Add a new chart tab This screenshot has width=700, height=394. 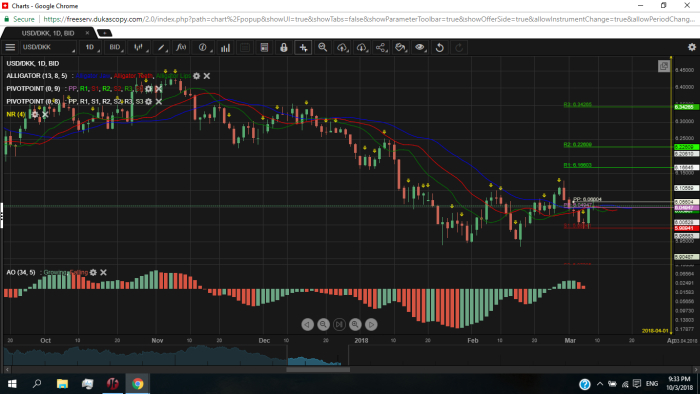pyautogui.click(x=104, y=33)
